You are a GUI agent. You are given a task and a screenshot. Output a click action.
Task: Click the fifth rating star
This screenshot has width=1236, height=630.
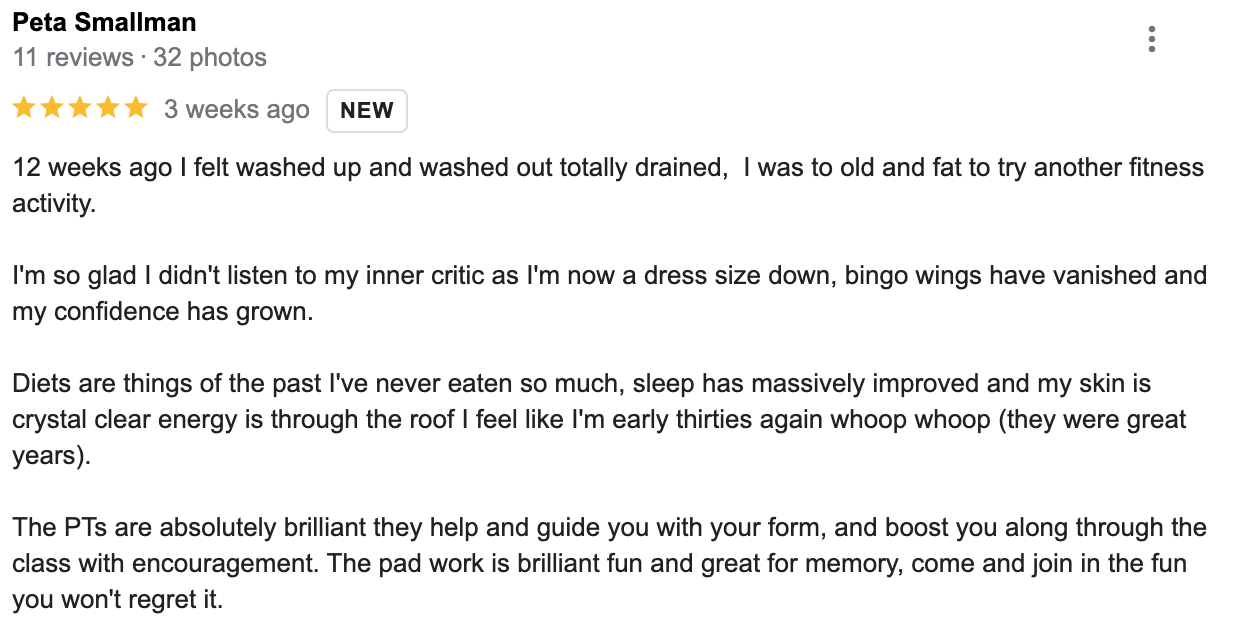coord(135,108)
